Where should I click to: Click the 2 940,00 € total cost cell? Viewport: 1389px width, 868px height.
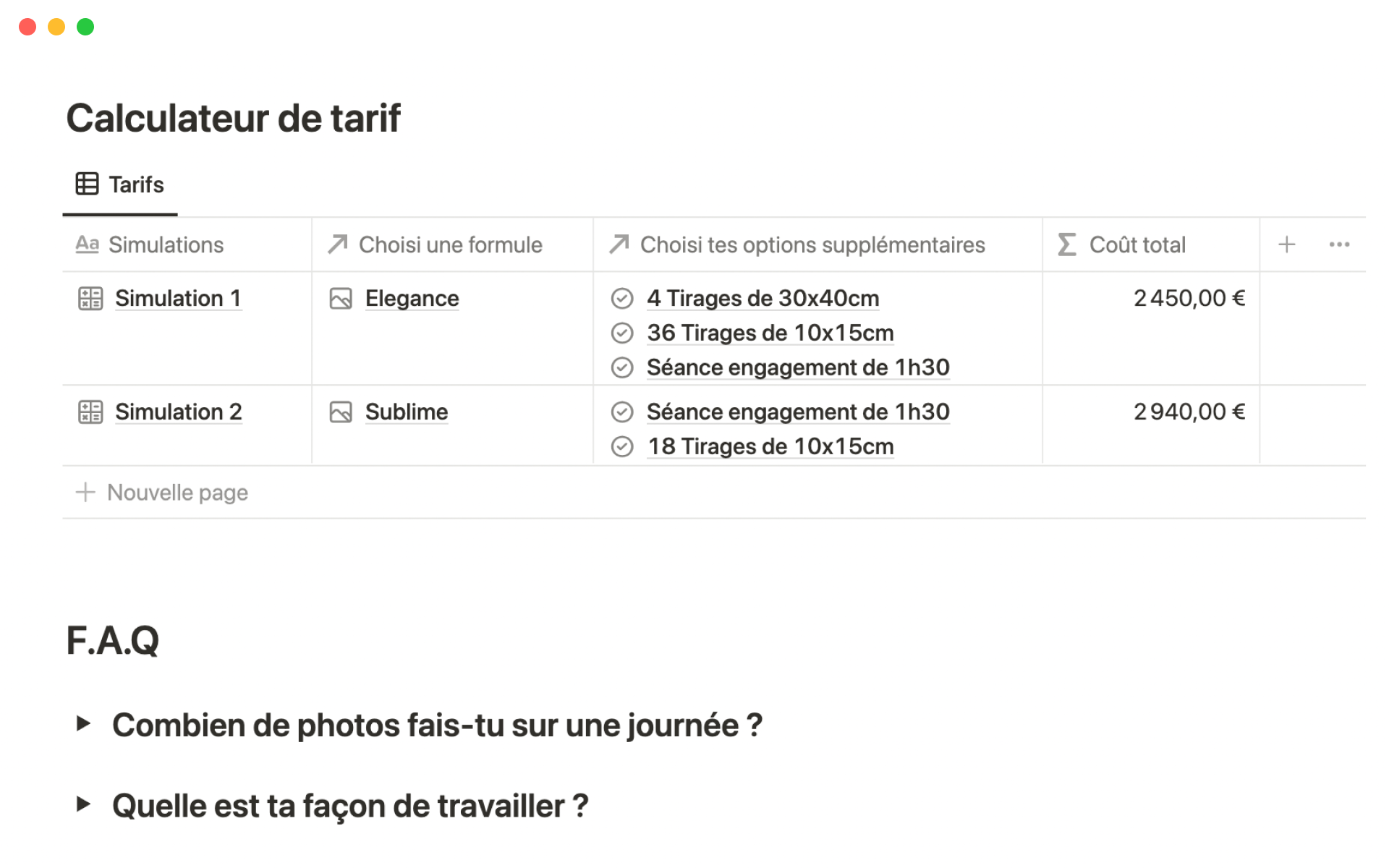1189,412
